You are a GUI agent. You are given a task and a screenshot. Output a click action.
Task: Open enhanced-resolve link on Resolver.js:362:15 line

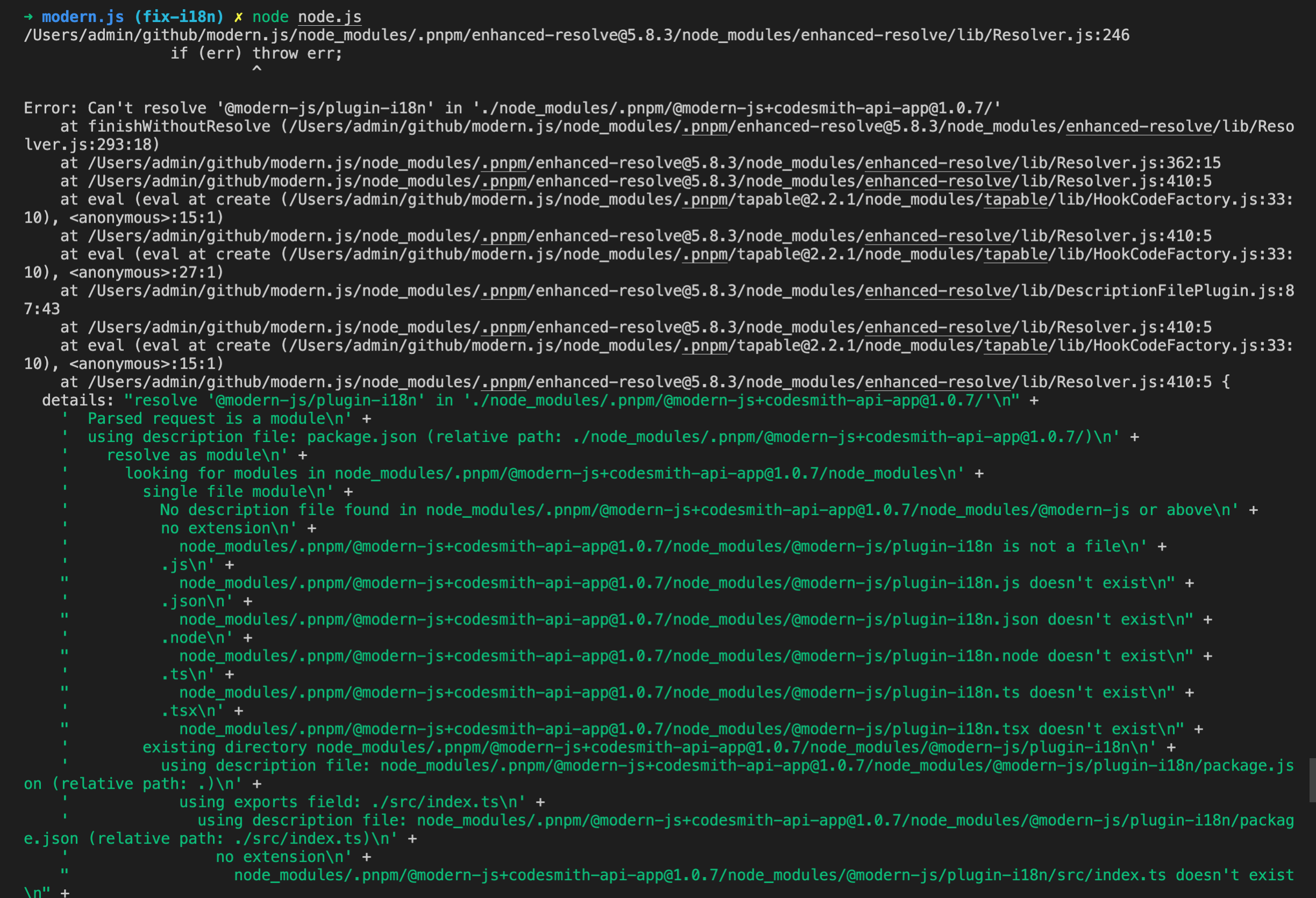938,163
